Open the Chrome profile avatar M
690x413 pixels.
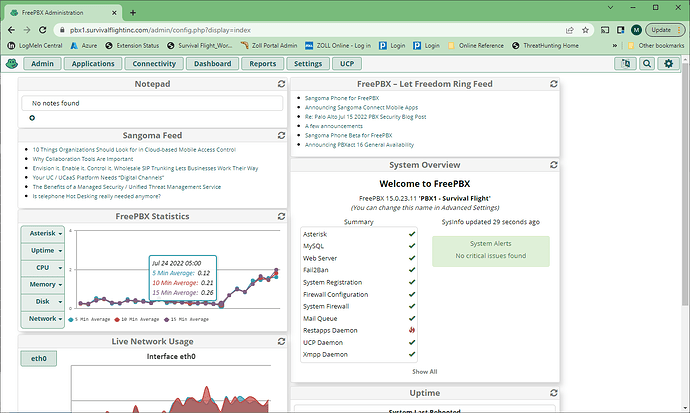[x=636, y=30]
